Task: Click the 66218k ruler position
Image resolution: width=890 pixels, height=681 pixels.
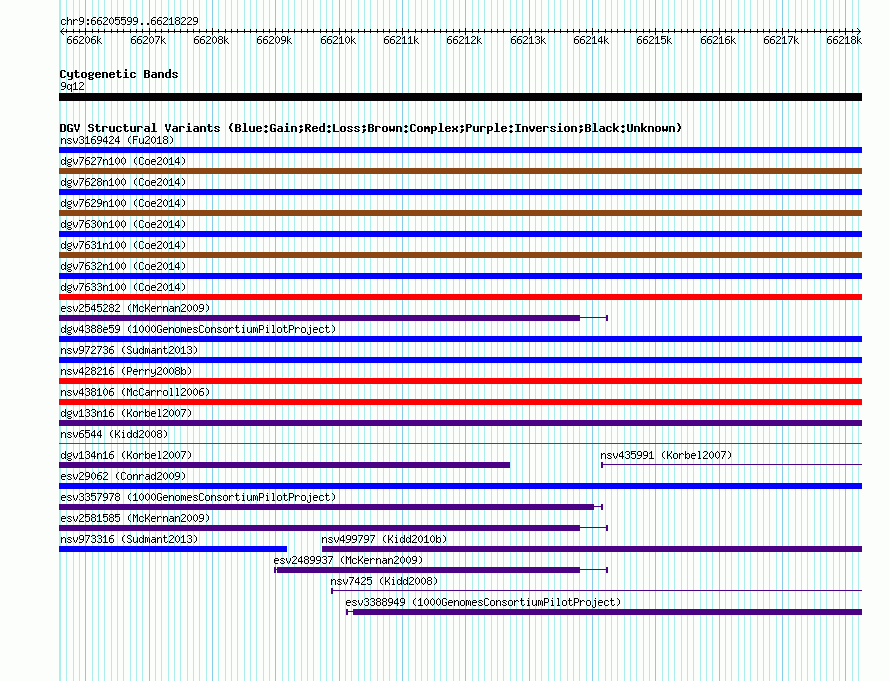Action: click(844, 40)
